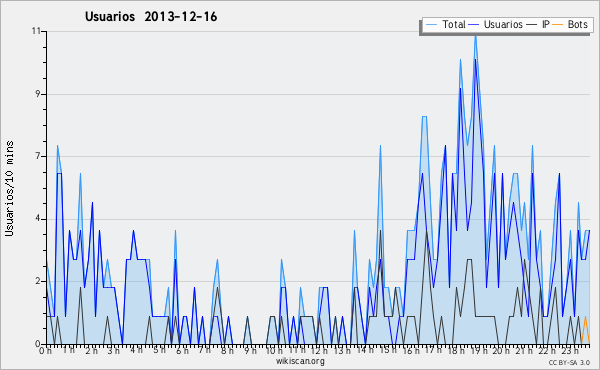Click the '2 h' x-axis label
The image size is (600, 370).
91,350
